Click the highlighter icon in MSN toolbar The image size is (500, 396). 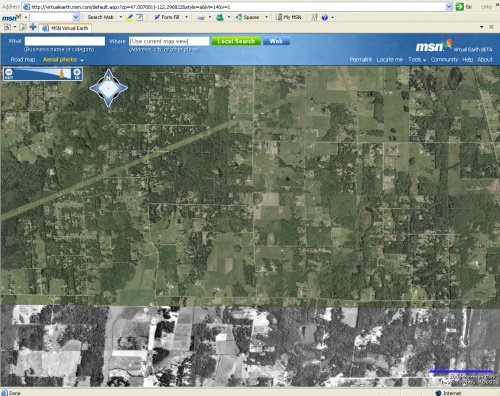(129, 17)
